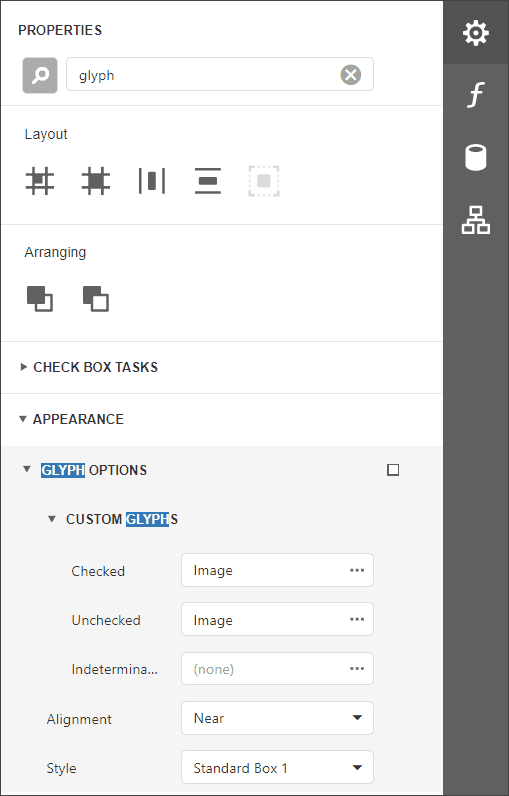Image resolution: width=509 pixels, height=796 pixels.
Task: Click the Send to Back icon
Action: coord(95,298)
